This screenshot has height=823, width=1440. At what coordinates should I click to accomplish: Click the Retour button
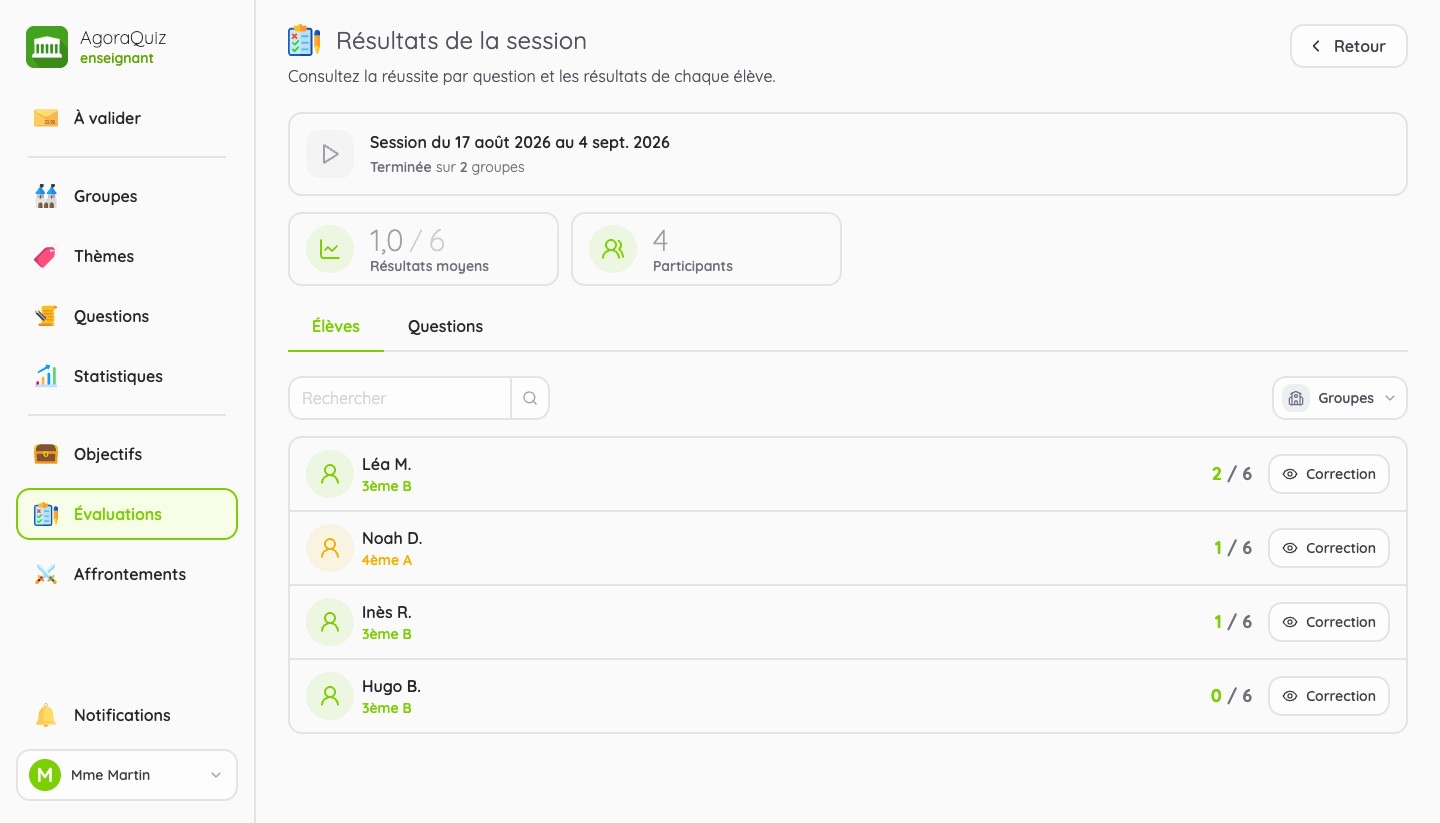click(x=1349, y=46)
